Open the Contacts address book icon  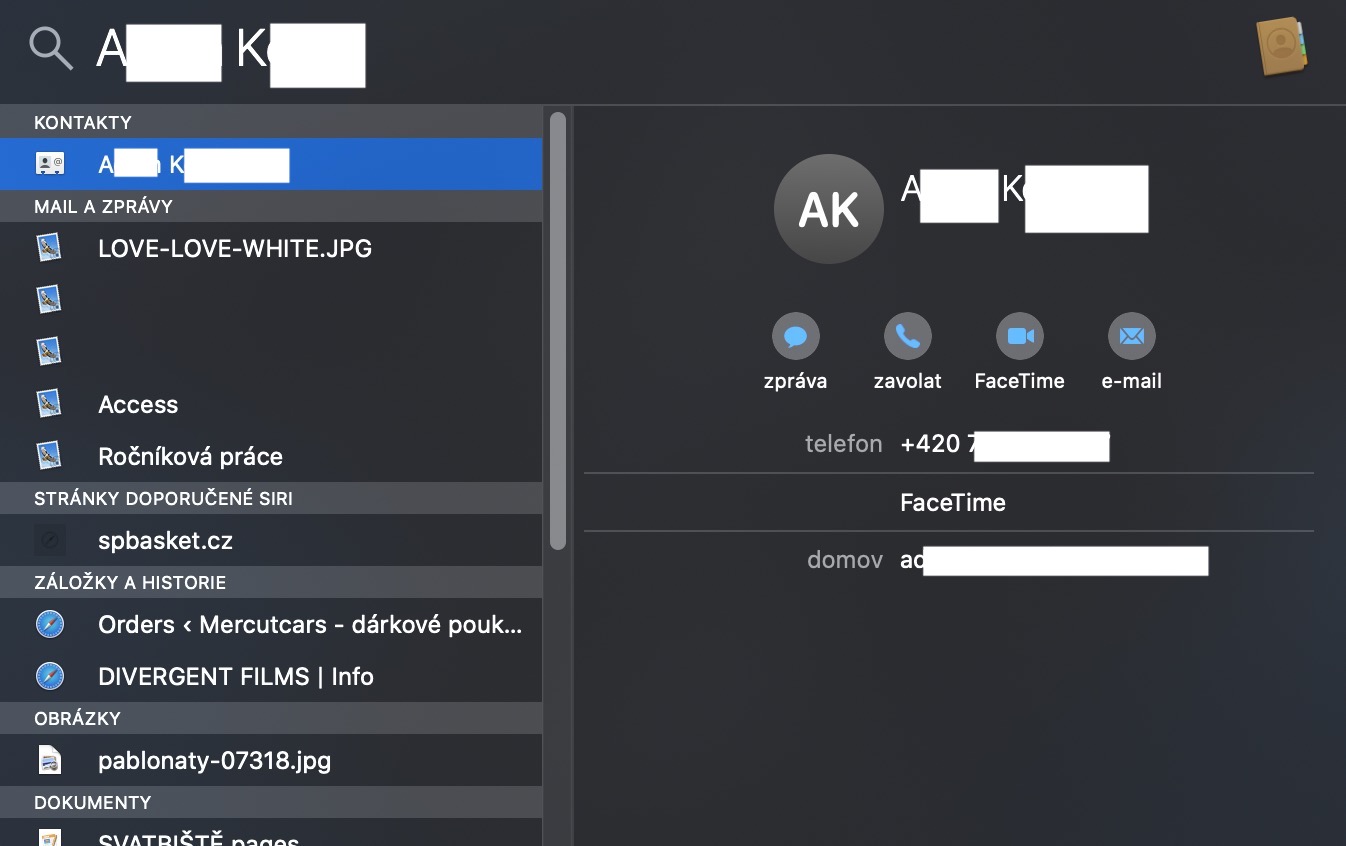point(1281,45)
